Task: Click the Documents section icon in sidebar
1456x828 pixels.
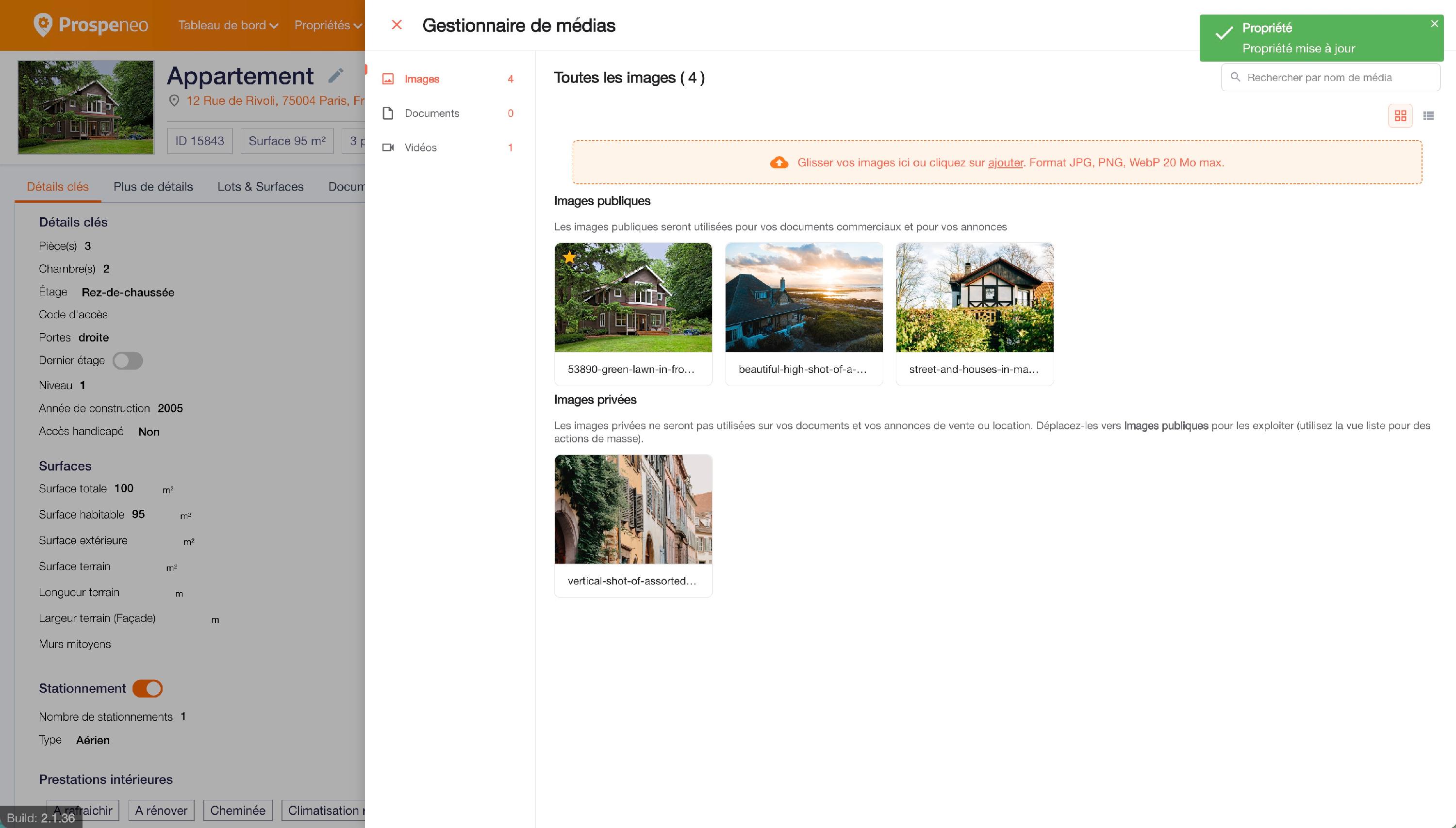Action: (x=388, y=113)
